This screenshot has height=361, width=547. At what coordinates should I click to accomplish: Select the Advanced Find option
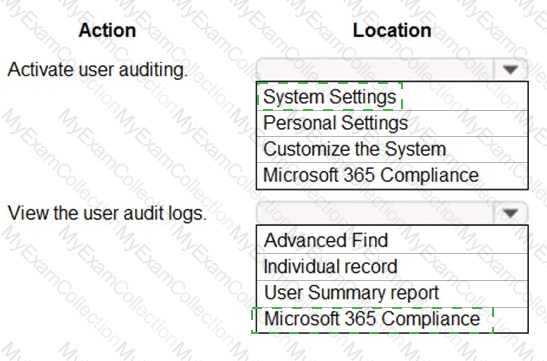click(392, 240)
